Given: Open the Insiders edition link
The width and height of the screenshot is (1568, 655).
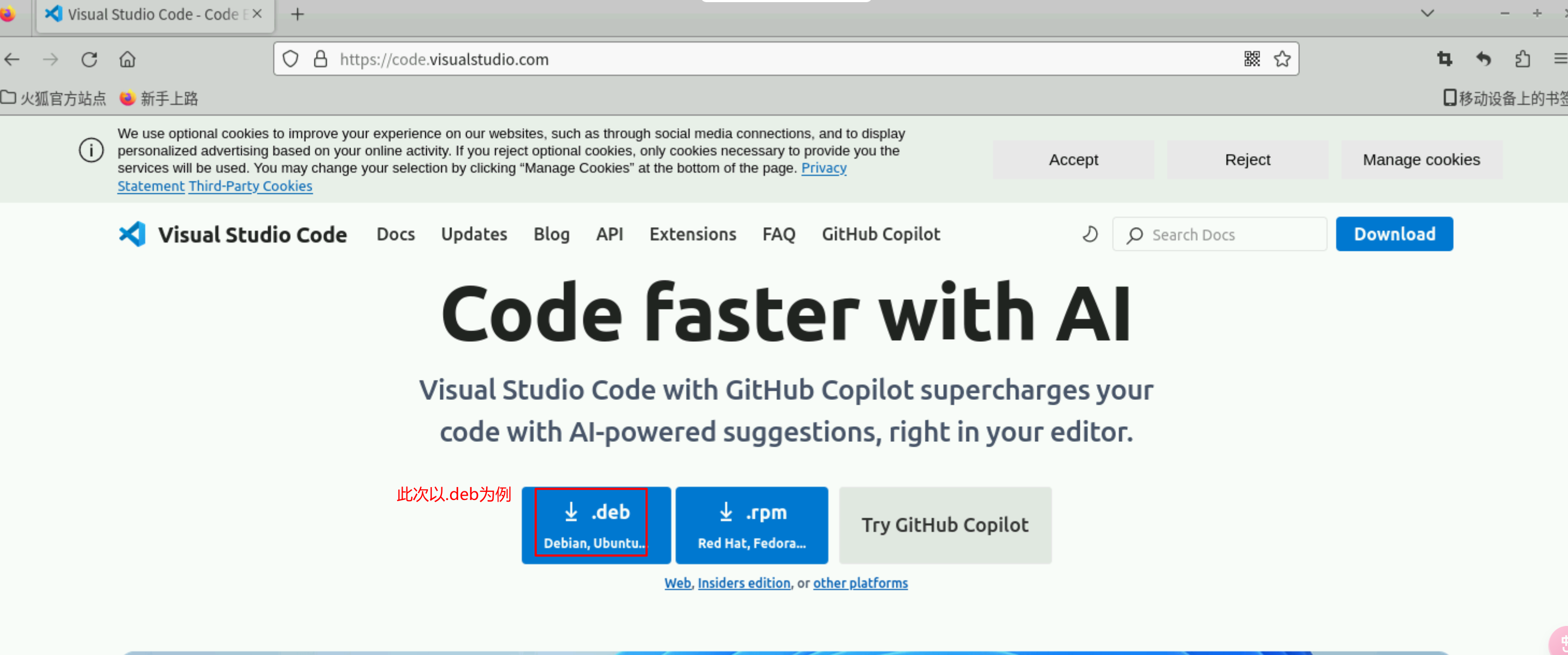Looking at the screenshot, I should click(743, 583).
